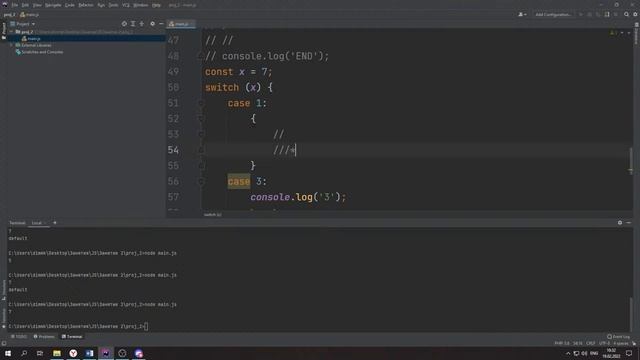Open the Code menu

(x=70, y=5)
